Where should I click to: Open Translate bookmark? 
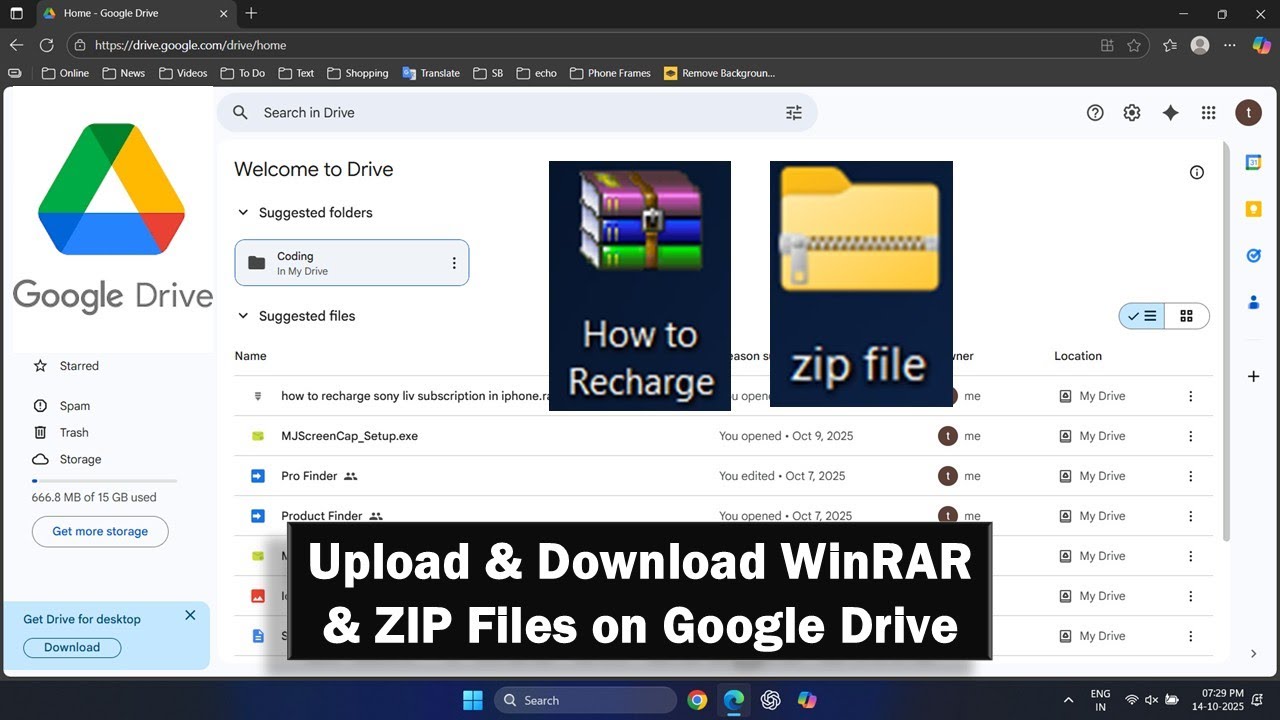[x=431, y=73]
